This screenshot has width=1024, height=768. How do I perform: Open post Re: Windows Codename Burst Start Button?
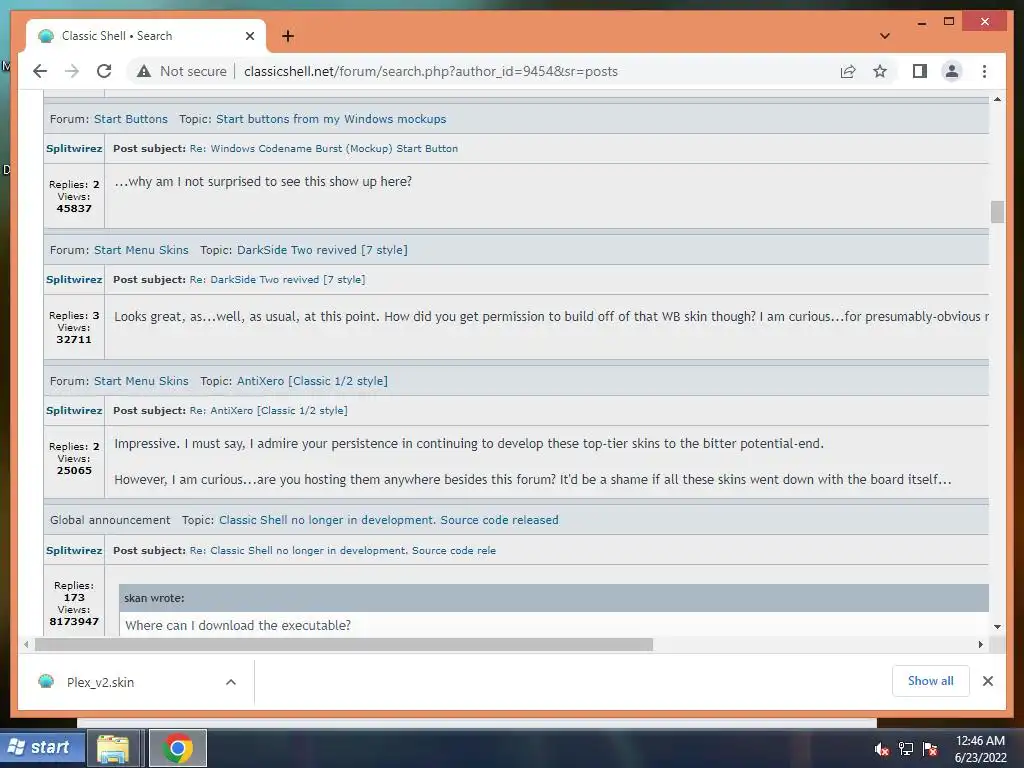coord(323,148)
